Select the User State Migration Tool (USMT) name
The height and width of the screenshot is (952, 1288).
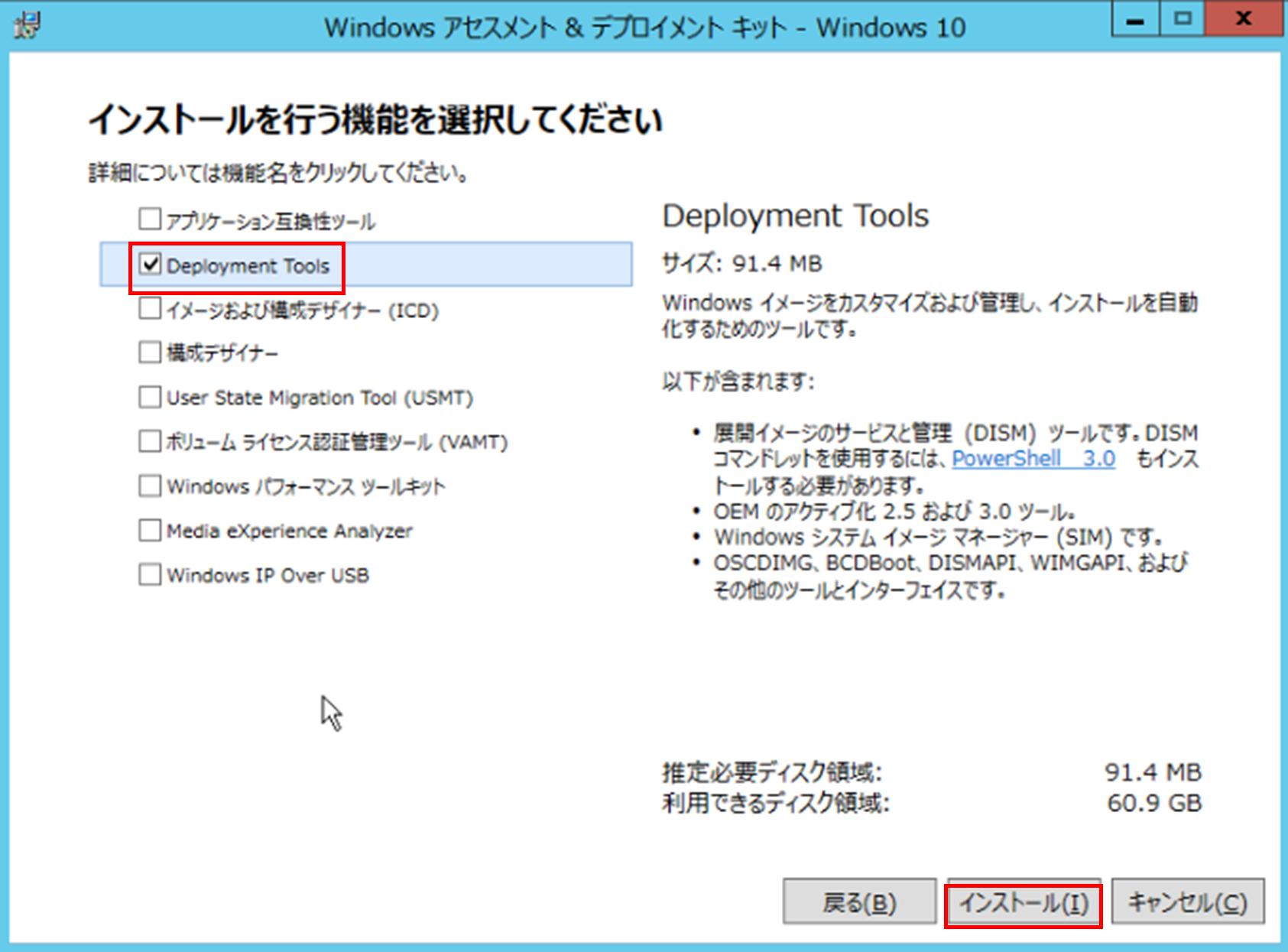point(320,398)
